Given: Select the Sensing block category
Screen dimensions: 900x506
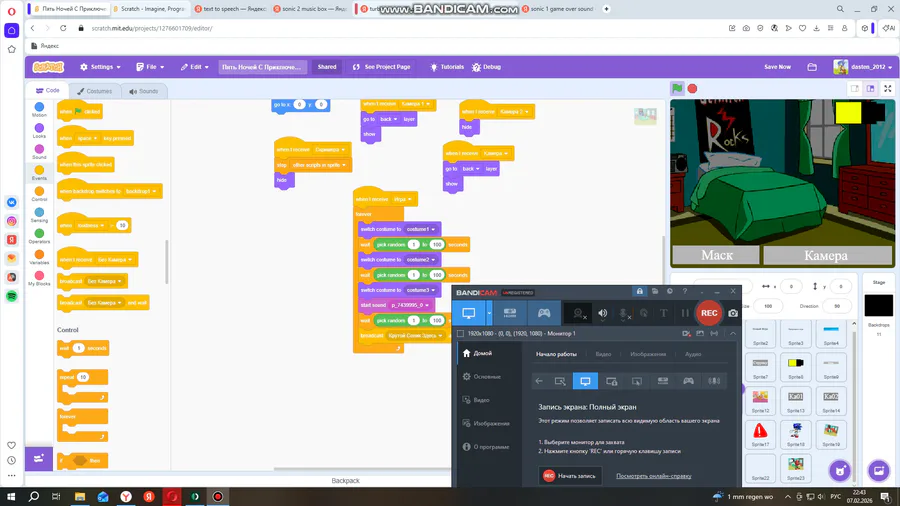Looking at the screenshot, I should coord(39,215).
